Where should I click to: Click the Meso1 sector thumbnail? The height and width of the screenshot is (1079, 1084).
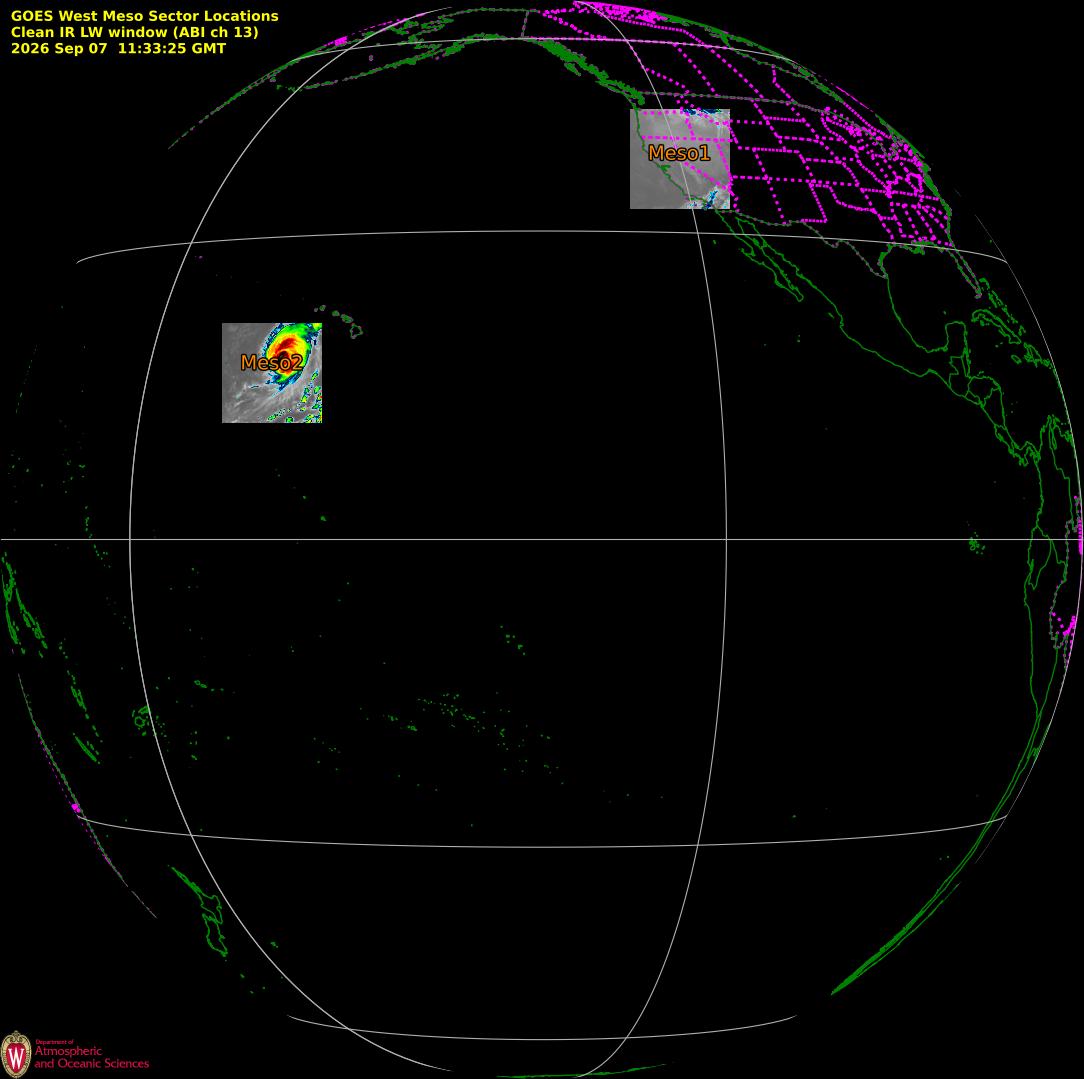tap(680, 159)
